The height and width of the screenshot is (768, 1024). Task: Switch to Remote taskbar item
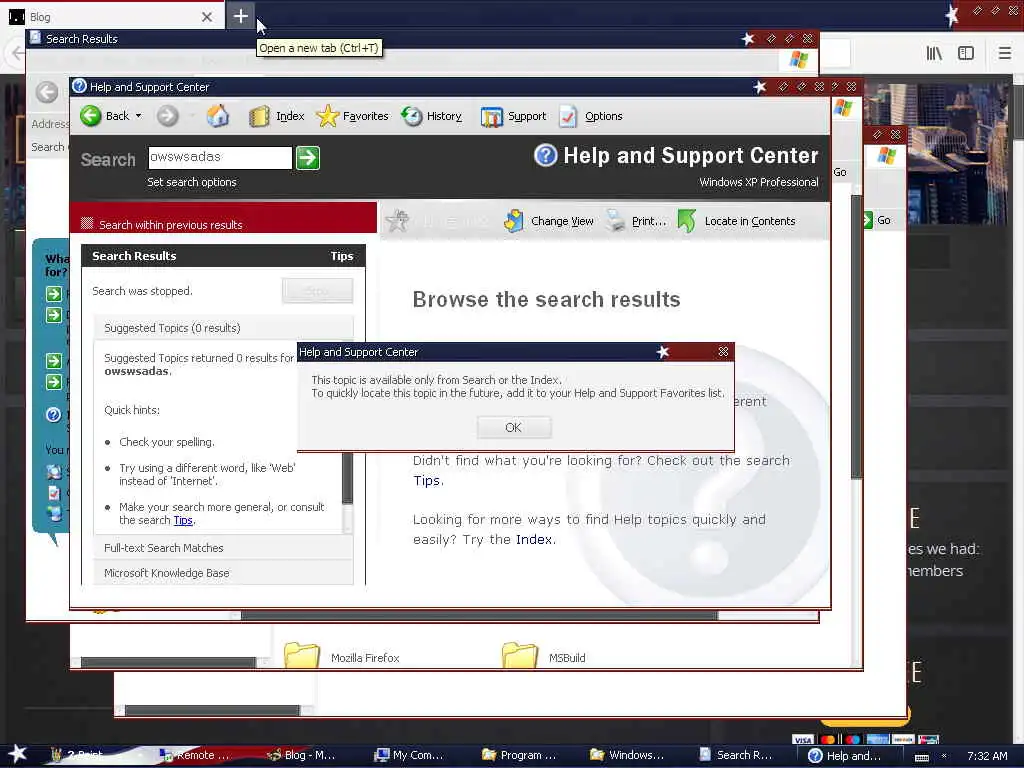pos(195,755)
